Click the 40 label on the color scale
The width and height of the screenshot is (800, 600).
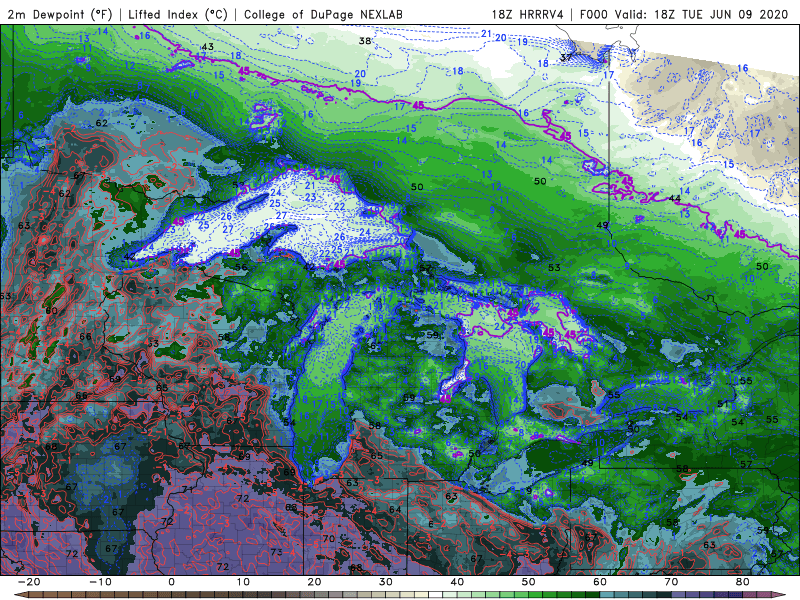click(x=457, y=582)
